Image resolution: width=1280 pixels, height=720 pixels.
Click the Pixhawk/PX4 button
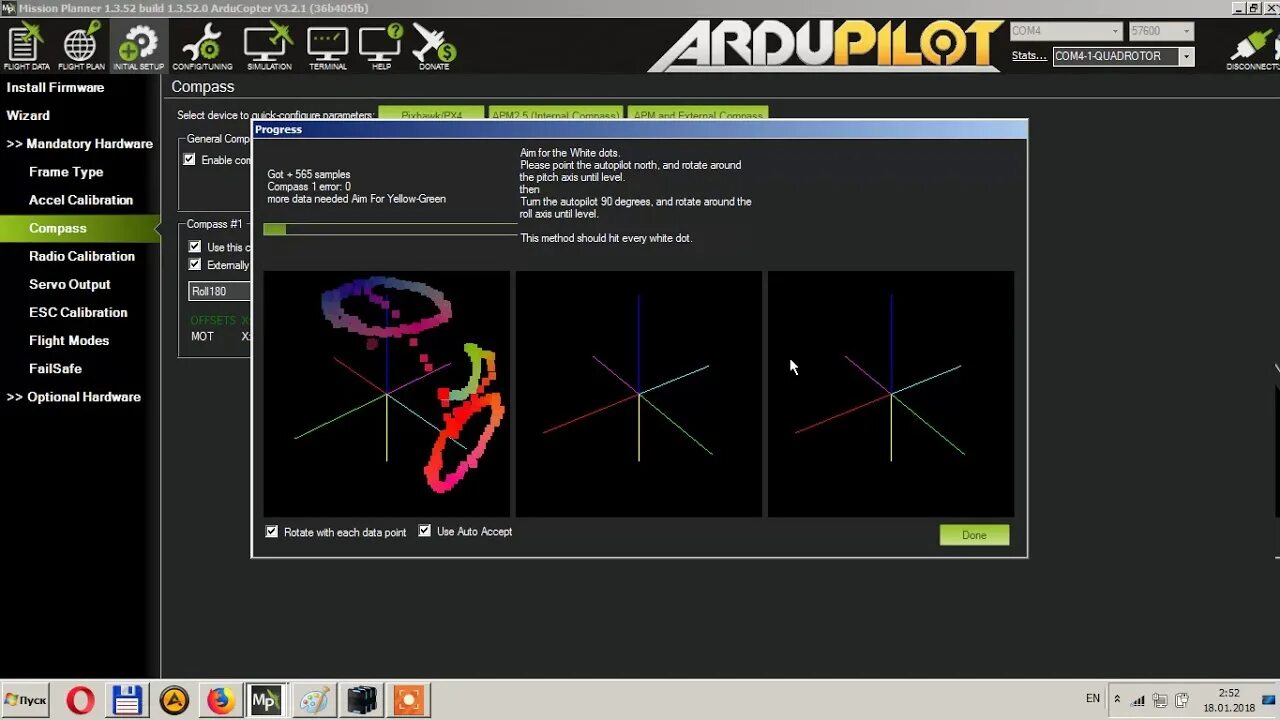[431, 113]
